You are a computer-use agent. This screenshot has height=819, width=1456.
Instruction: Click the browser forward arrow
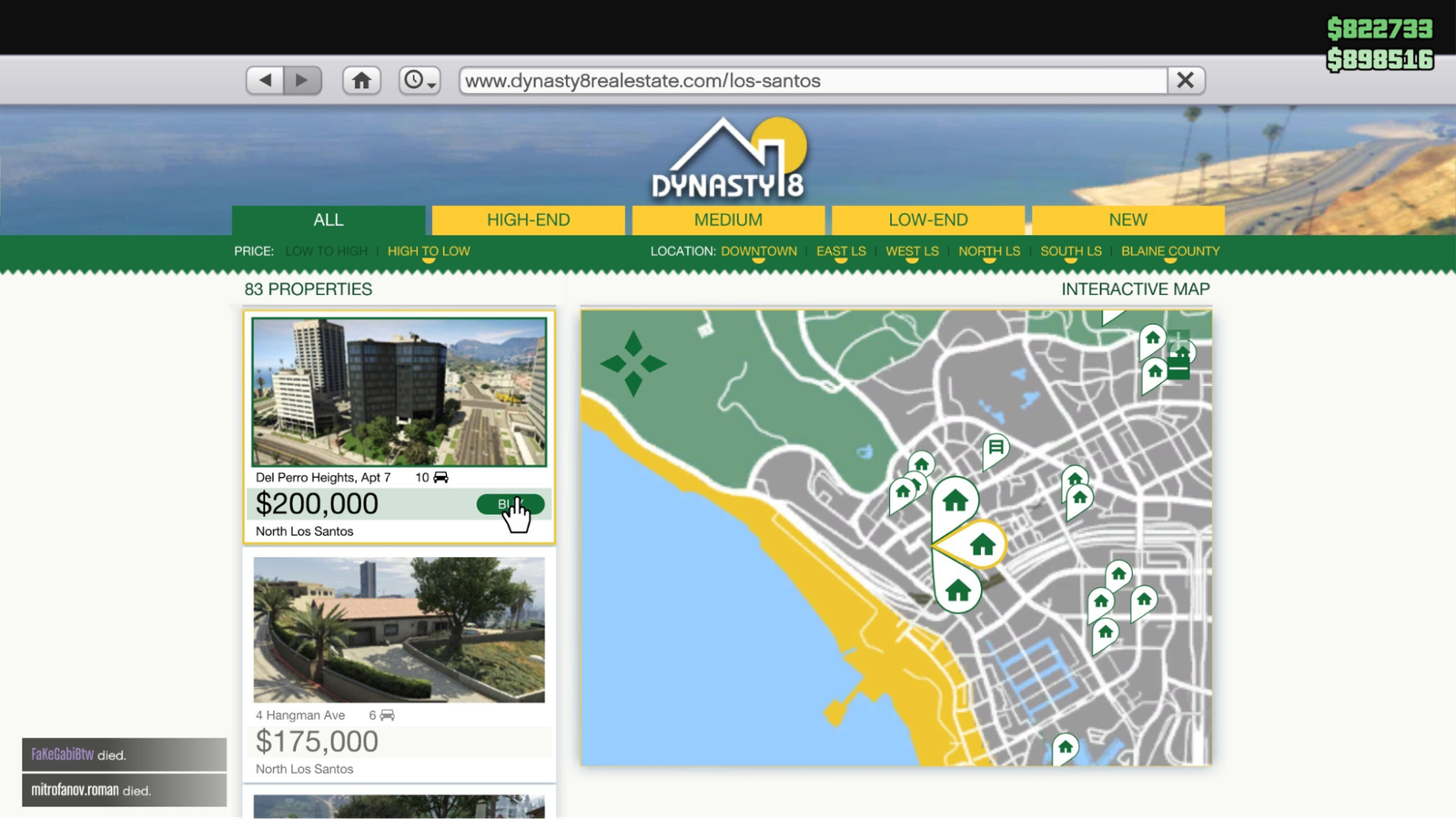pos(302,80)
